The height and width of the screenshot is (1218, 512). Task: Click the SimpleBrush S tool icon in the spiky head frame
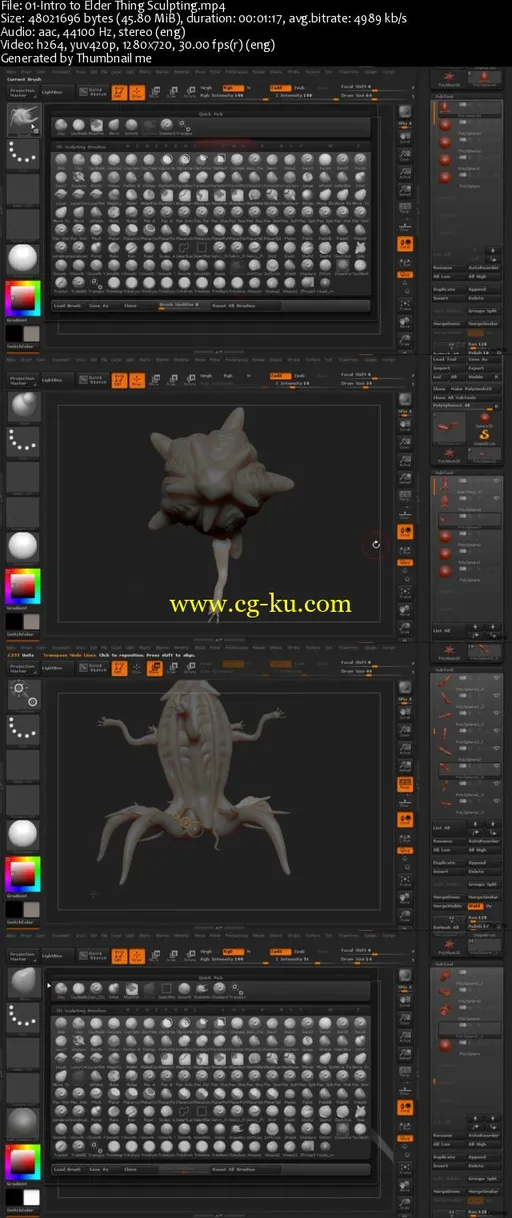point(484,435)
